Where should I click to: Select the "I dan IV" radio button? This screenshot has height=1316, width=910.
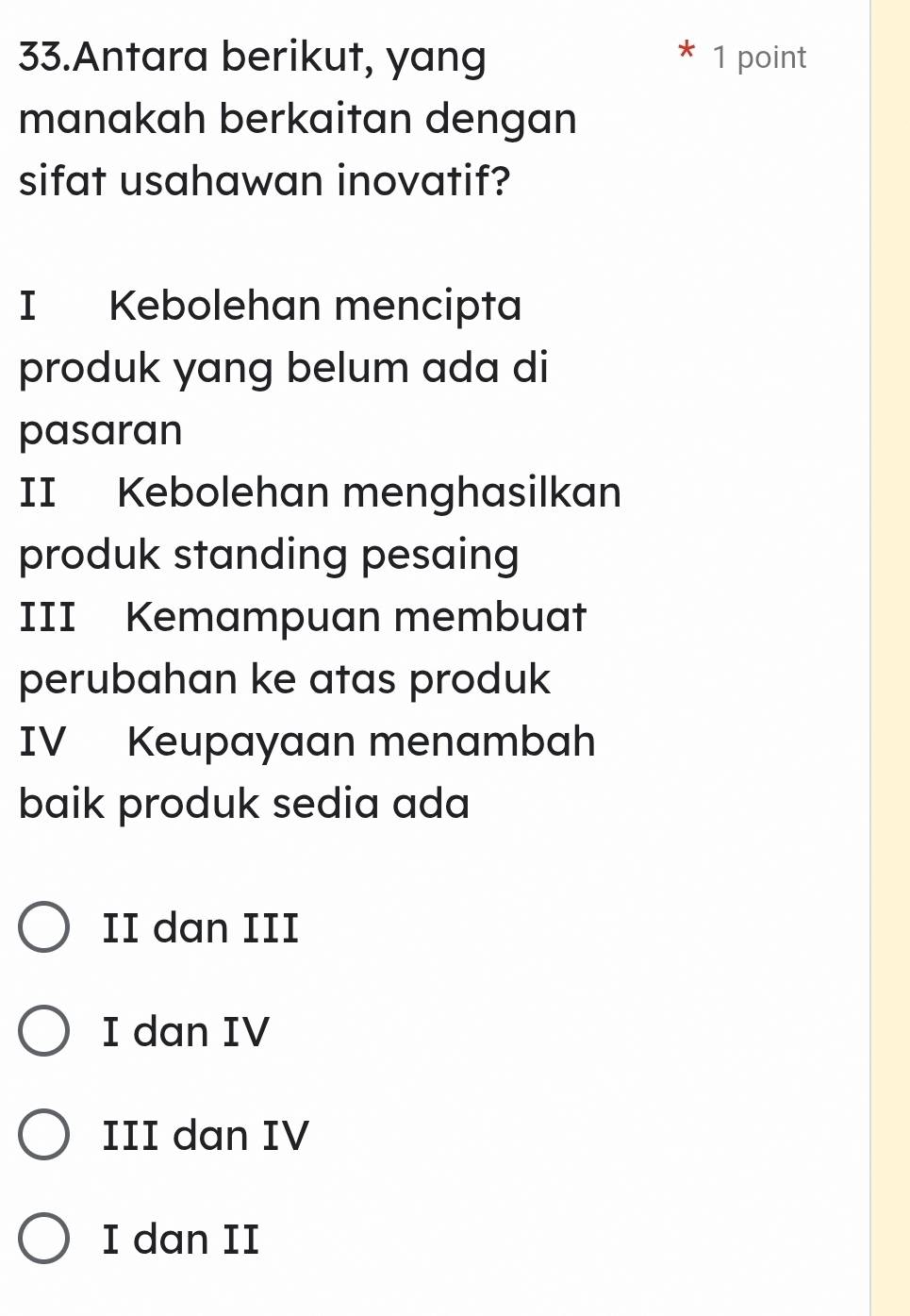click(43, 1031)
